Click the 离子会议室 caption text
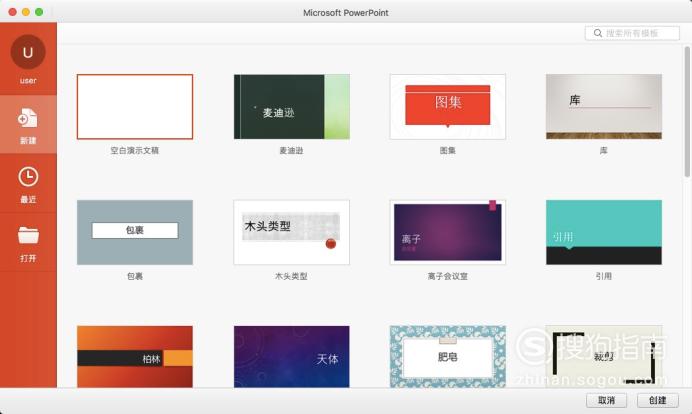 [448, 276]
